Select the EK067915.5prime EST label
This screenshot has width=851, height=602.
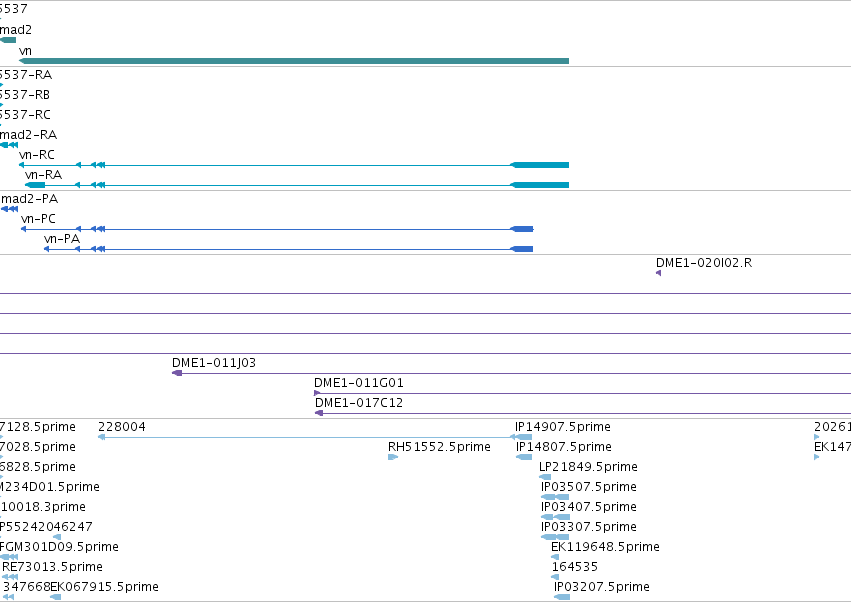pyautogui.click(x=104, y=587)
